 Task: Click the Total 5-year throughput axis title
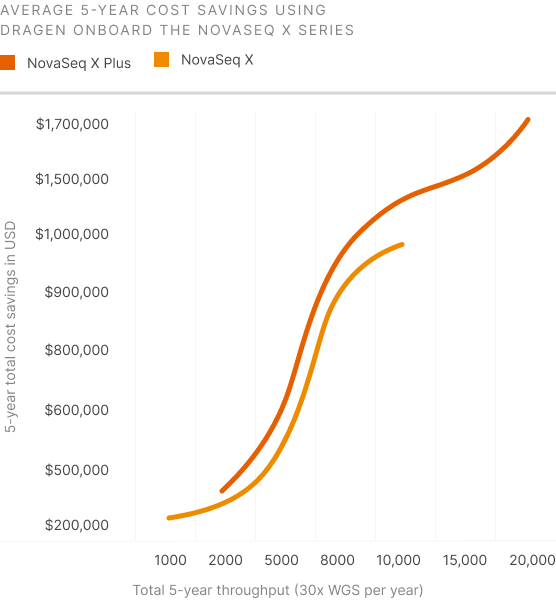pos(278,590)
